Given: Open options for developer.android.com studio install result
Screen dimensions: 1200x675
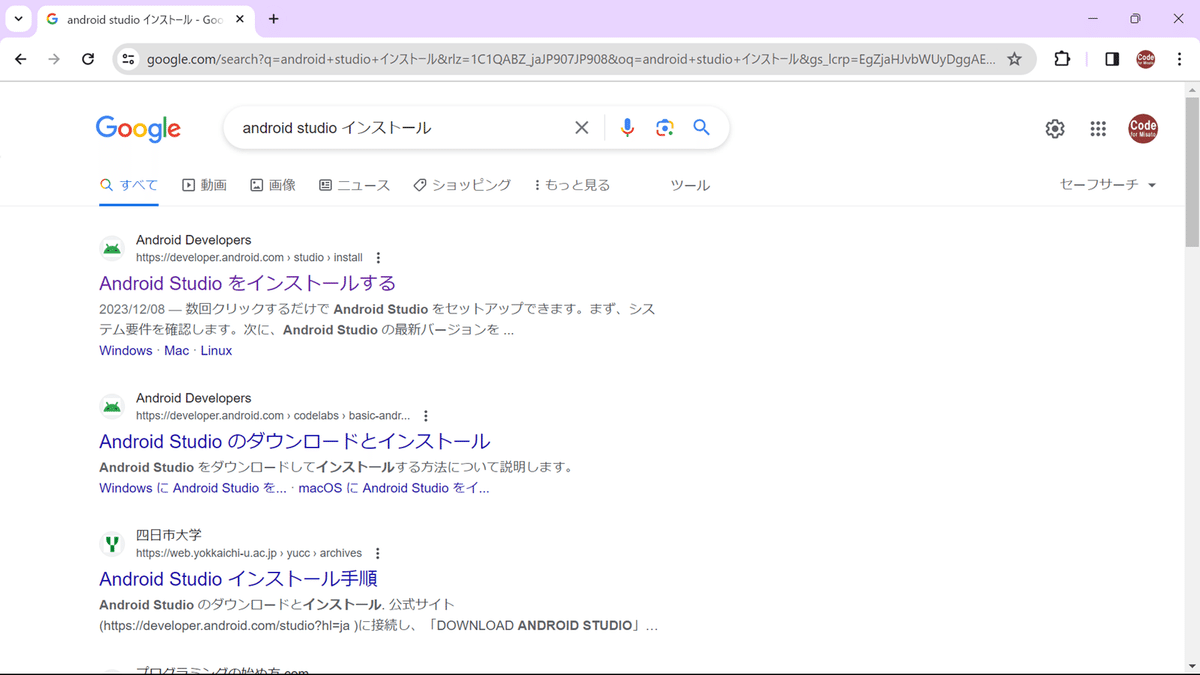Looking at the screenshot, I should pyautogui.click(x=378, y=258).
